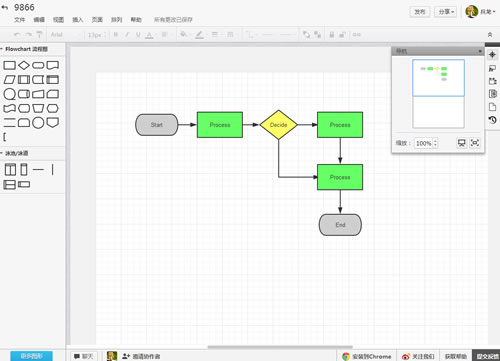The image size is (500, 361).
Task: Open the share dropdown button
Action: pos(446,12)
